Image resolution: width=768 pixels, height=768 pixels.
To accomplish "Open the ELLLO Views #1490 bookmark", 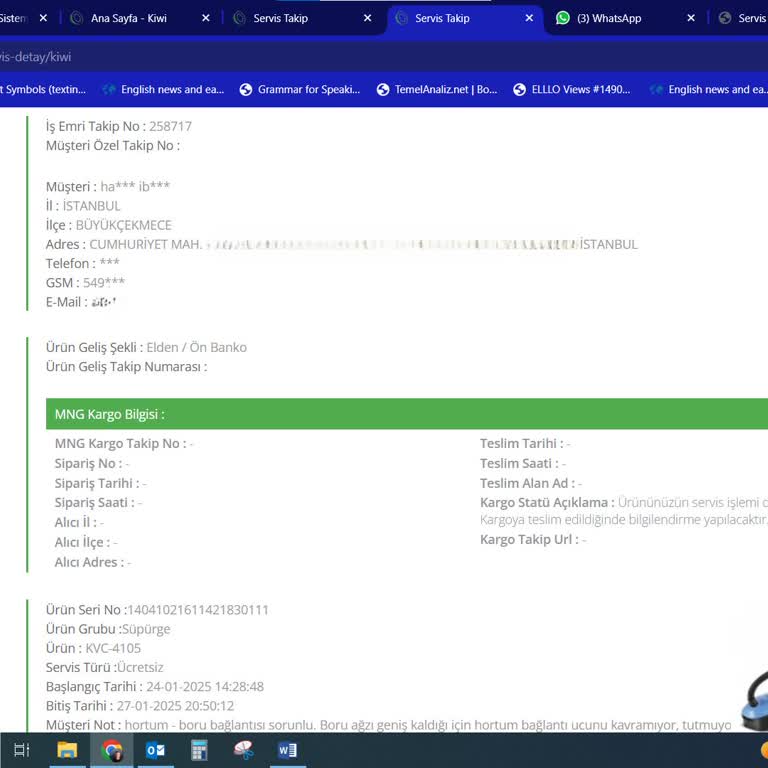I will click(x=571, y=89).
